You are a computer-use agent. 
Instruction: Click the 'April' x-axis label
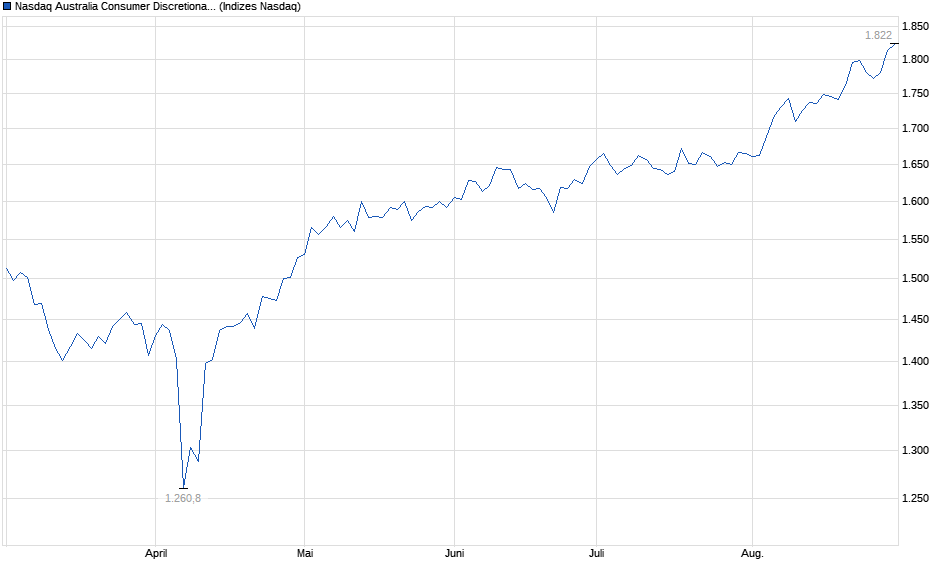coord(156,553)
